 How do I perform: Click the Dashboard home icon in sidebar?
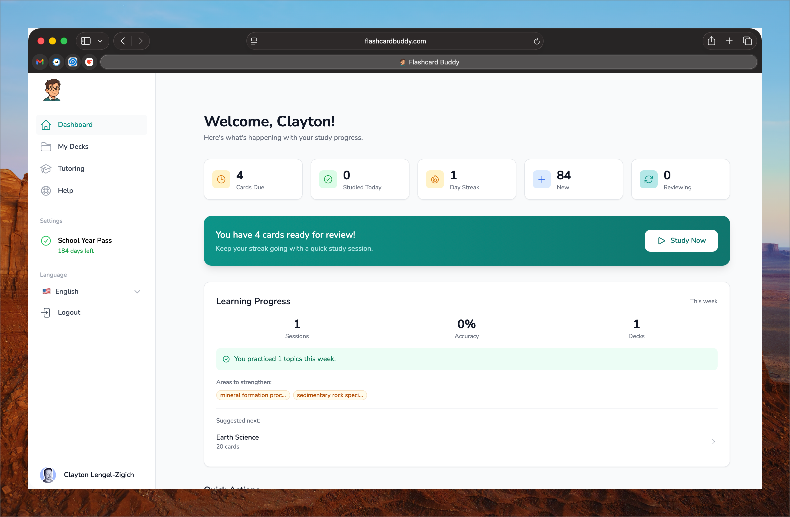pyautogui.click(x=46, y=125)
